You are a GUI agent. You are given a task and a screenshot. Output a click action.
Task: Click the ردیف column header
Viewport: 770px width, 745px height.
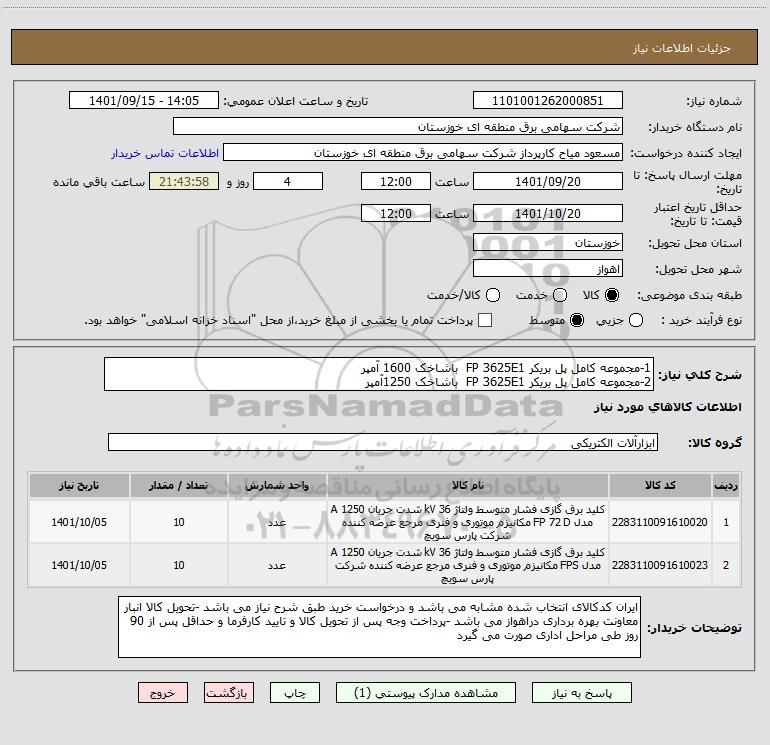point(726,486)
